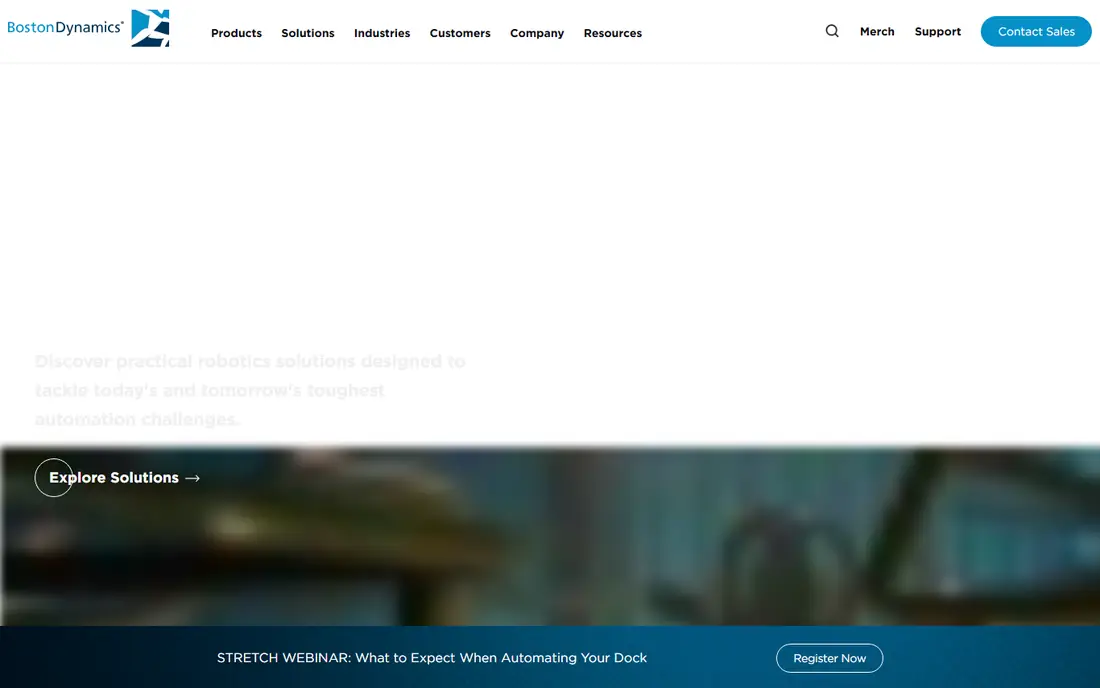The image size is (1100, 688).
Task: Click the Boston Dynamics logo
Action: [88, 28]
